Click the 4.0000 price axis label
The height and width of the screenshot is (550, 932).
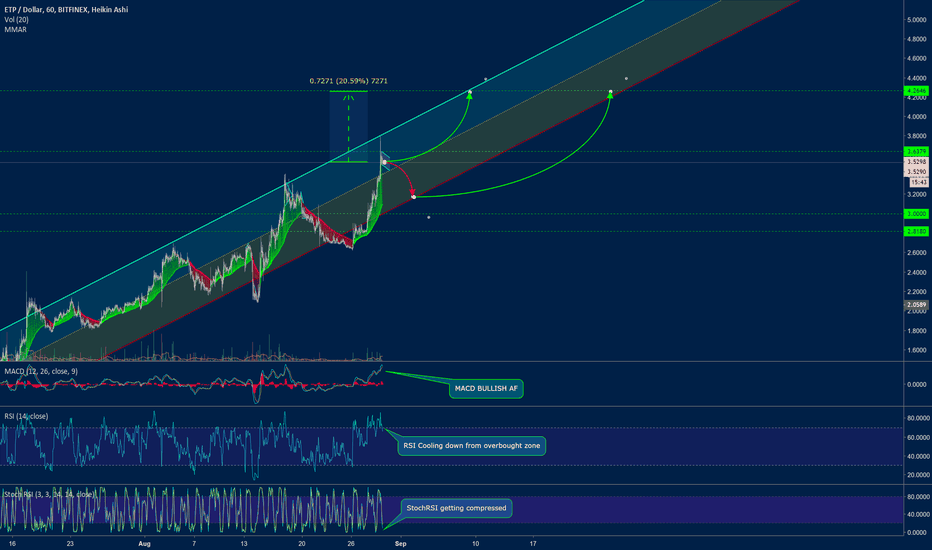tap(917, 117)
